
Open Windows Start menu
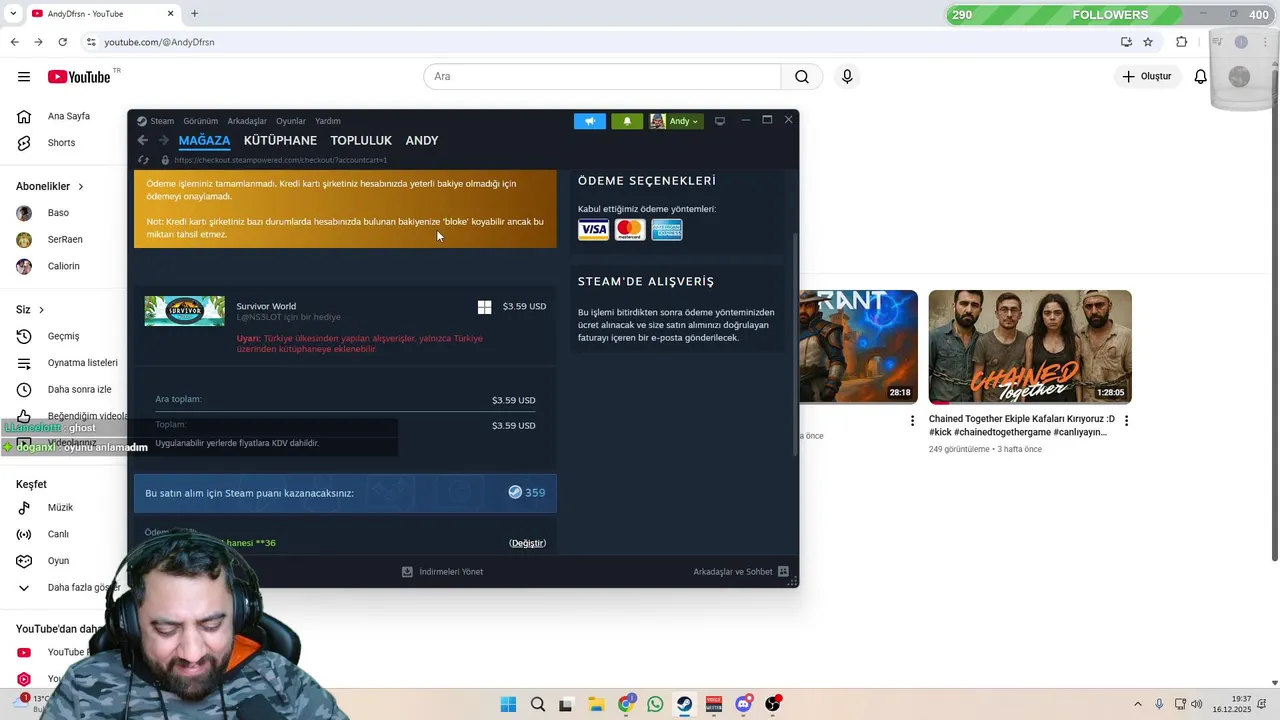click(x=508, y=704)
